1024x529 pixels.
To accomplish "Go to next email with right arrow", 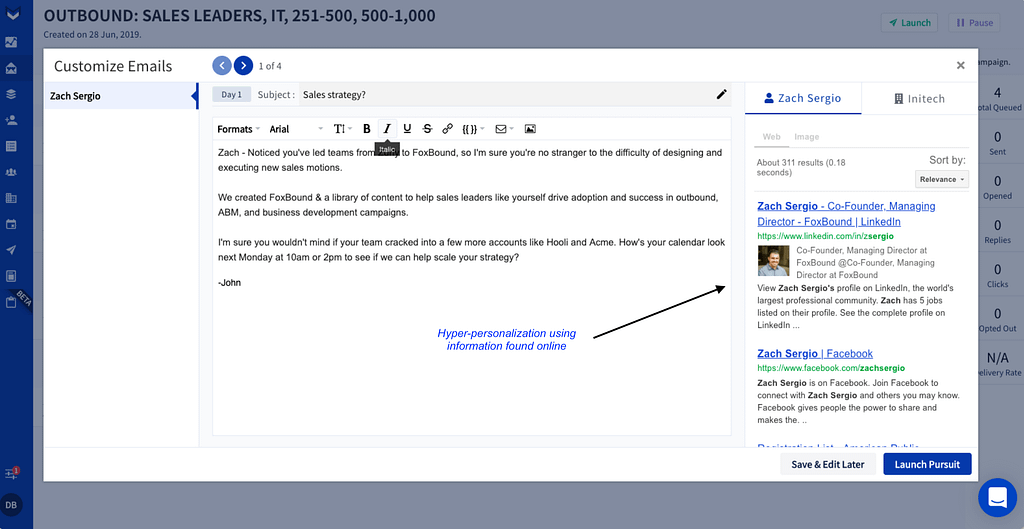I will coord(243,65).
